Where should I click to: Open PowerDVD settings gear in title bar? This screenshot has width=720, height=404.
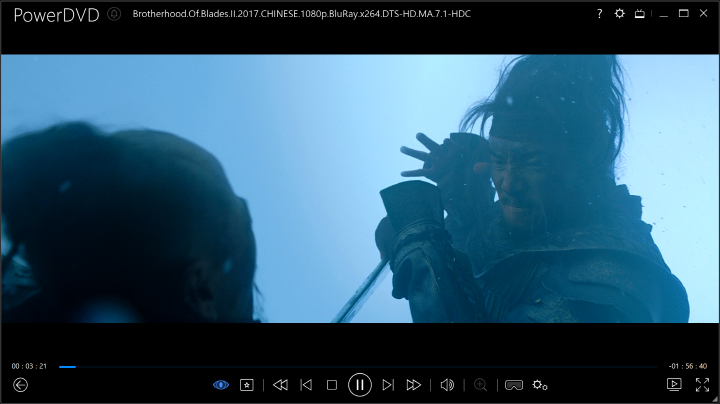pos(619,14)
